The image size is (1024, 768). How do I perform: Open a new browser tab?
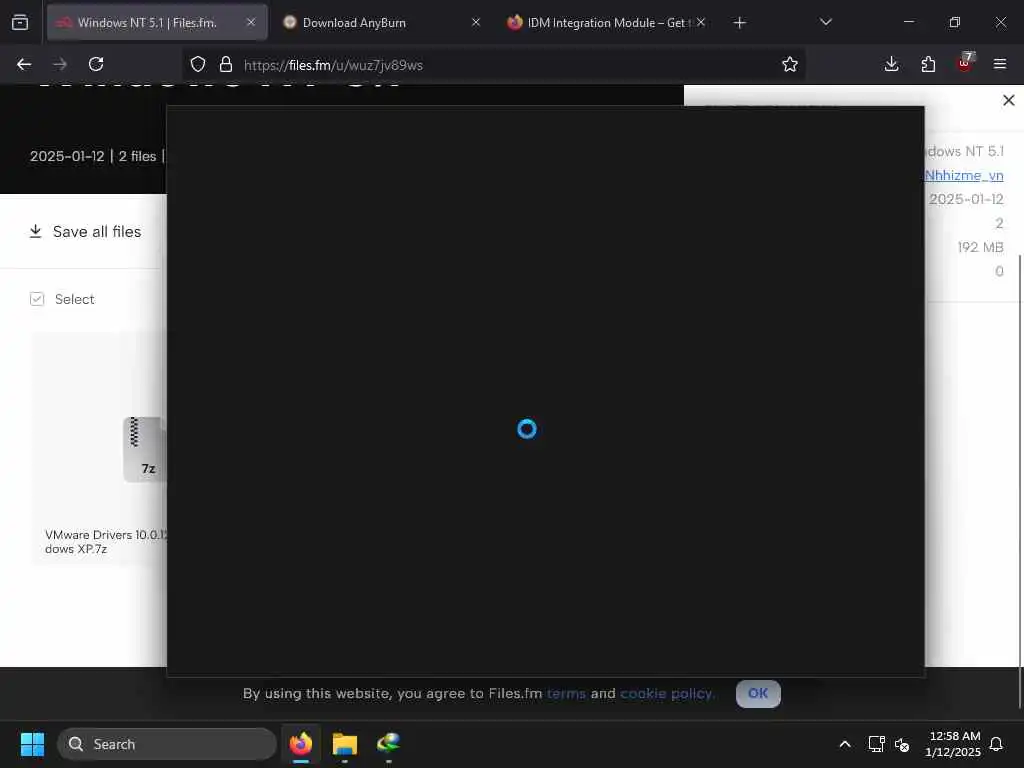[x=739, y=23]
